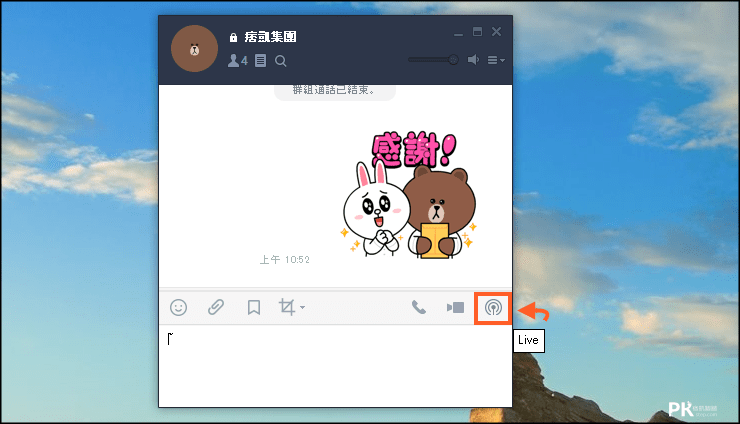740x424 pixels.
Task: Expand the screen capture options arrow
Action: pyautogui.click(x=303, y=307)
